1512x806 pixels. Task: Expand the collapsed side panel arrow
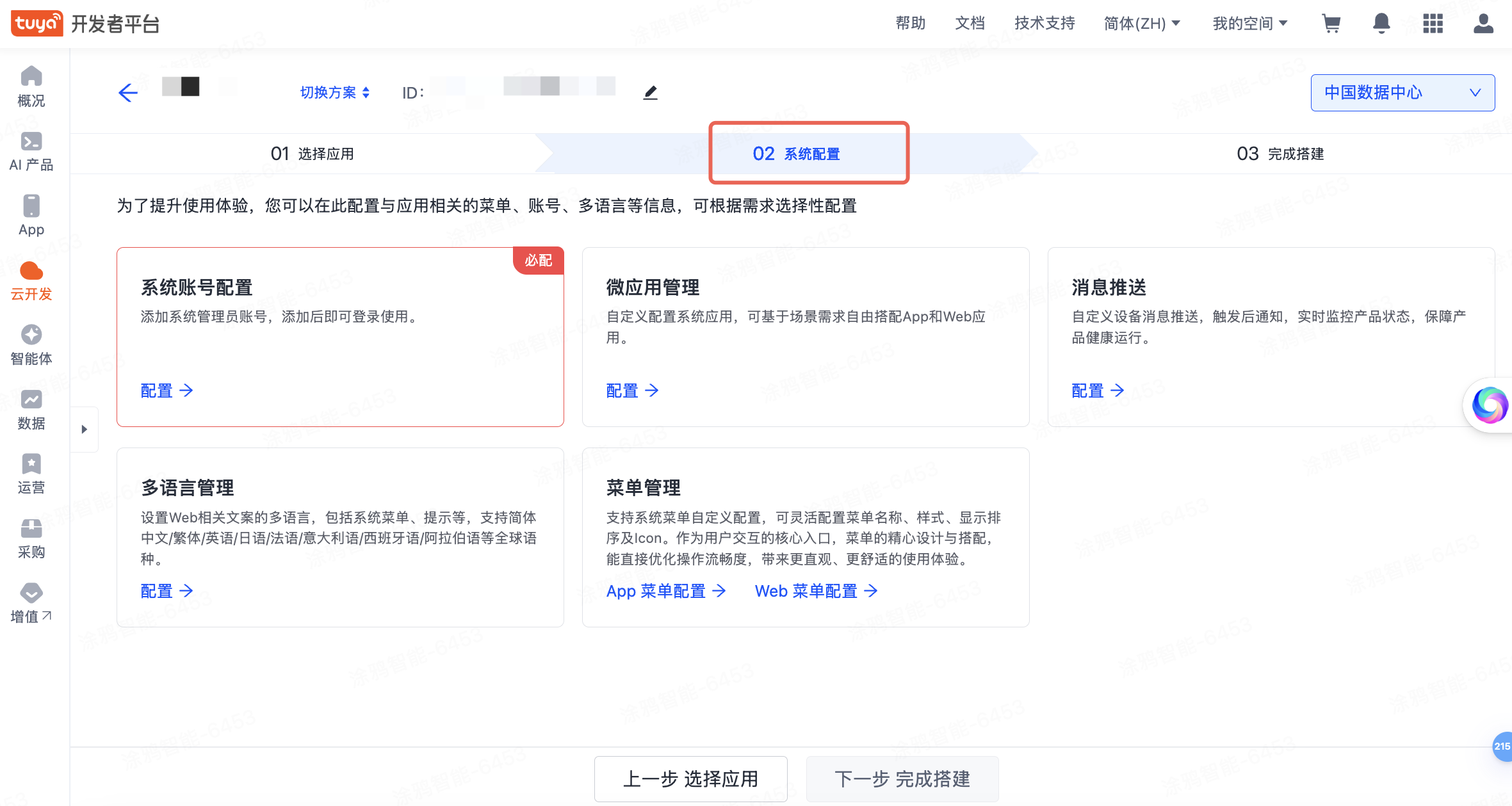coord(84,430)
